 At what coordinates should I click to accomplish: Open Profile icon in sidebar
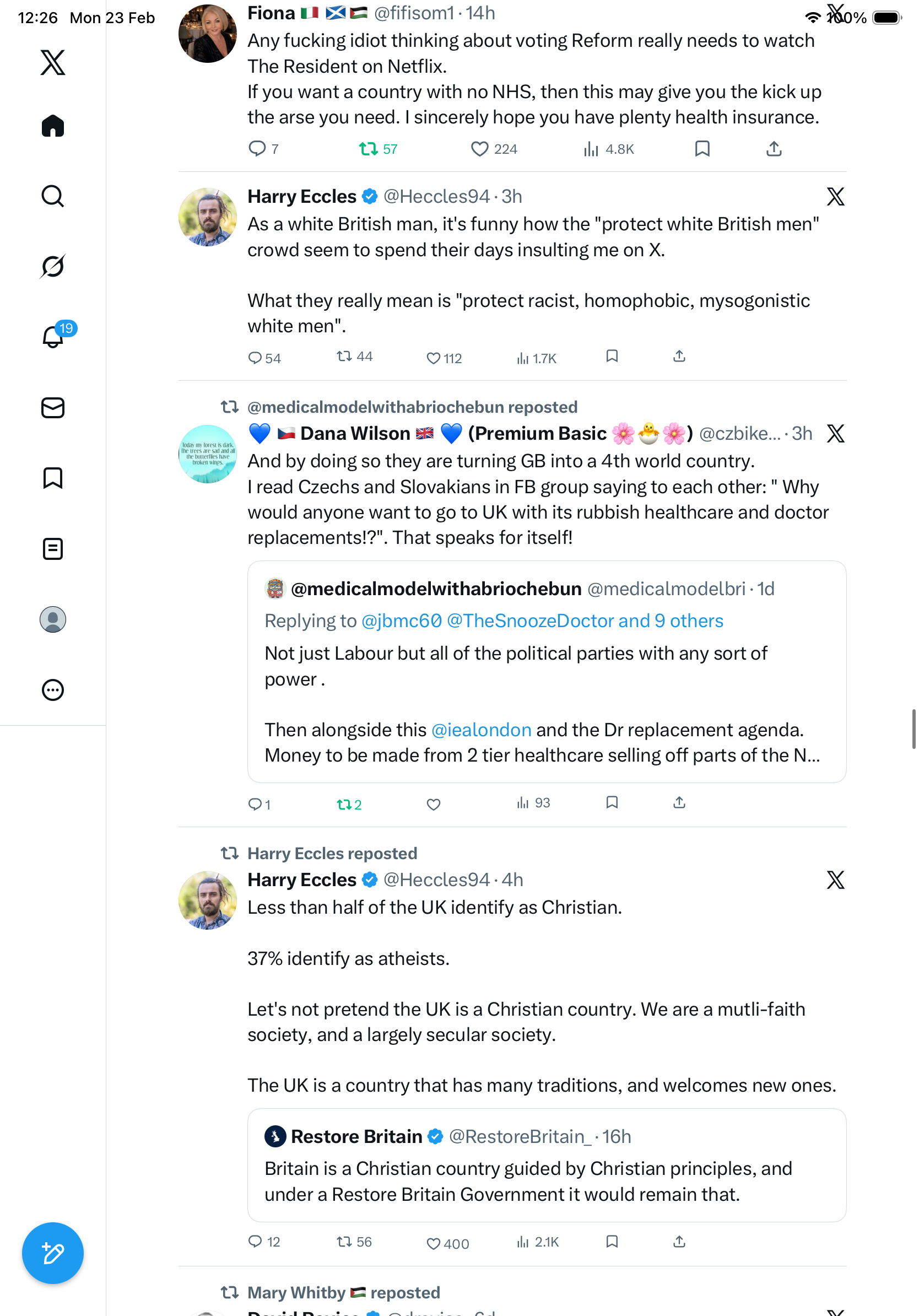[x=53, y=619]
